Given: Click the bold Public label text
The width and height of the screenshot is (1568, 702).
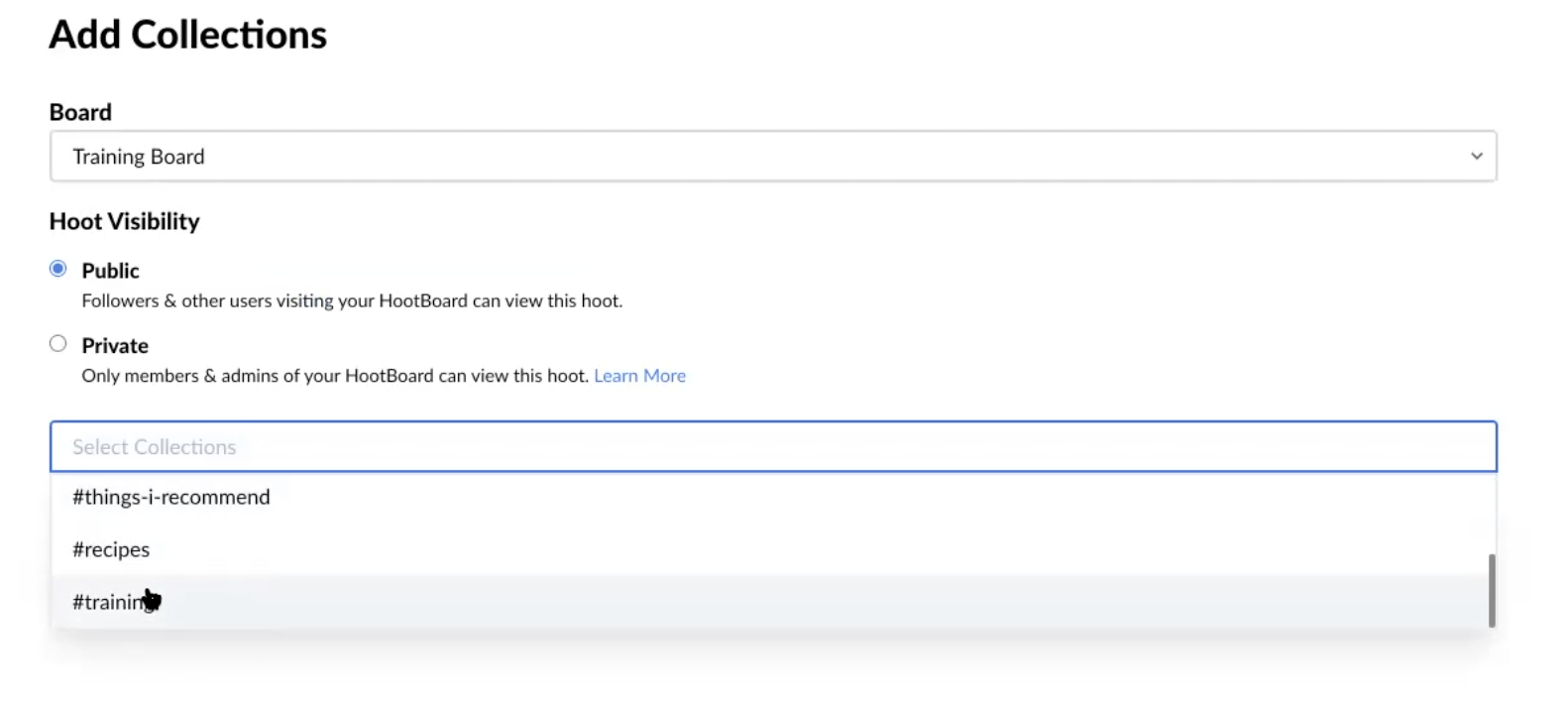Looking at the screenshot, I should tap(110, 271).
